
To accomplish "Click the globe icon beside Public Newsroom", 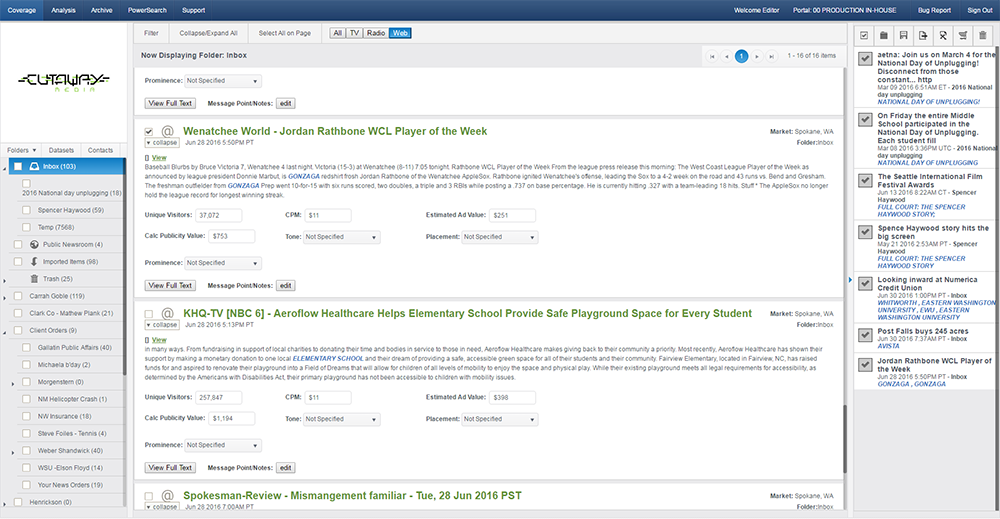I will (34, 244).
